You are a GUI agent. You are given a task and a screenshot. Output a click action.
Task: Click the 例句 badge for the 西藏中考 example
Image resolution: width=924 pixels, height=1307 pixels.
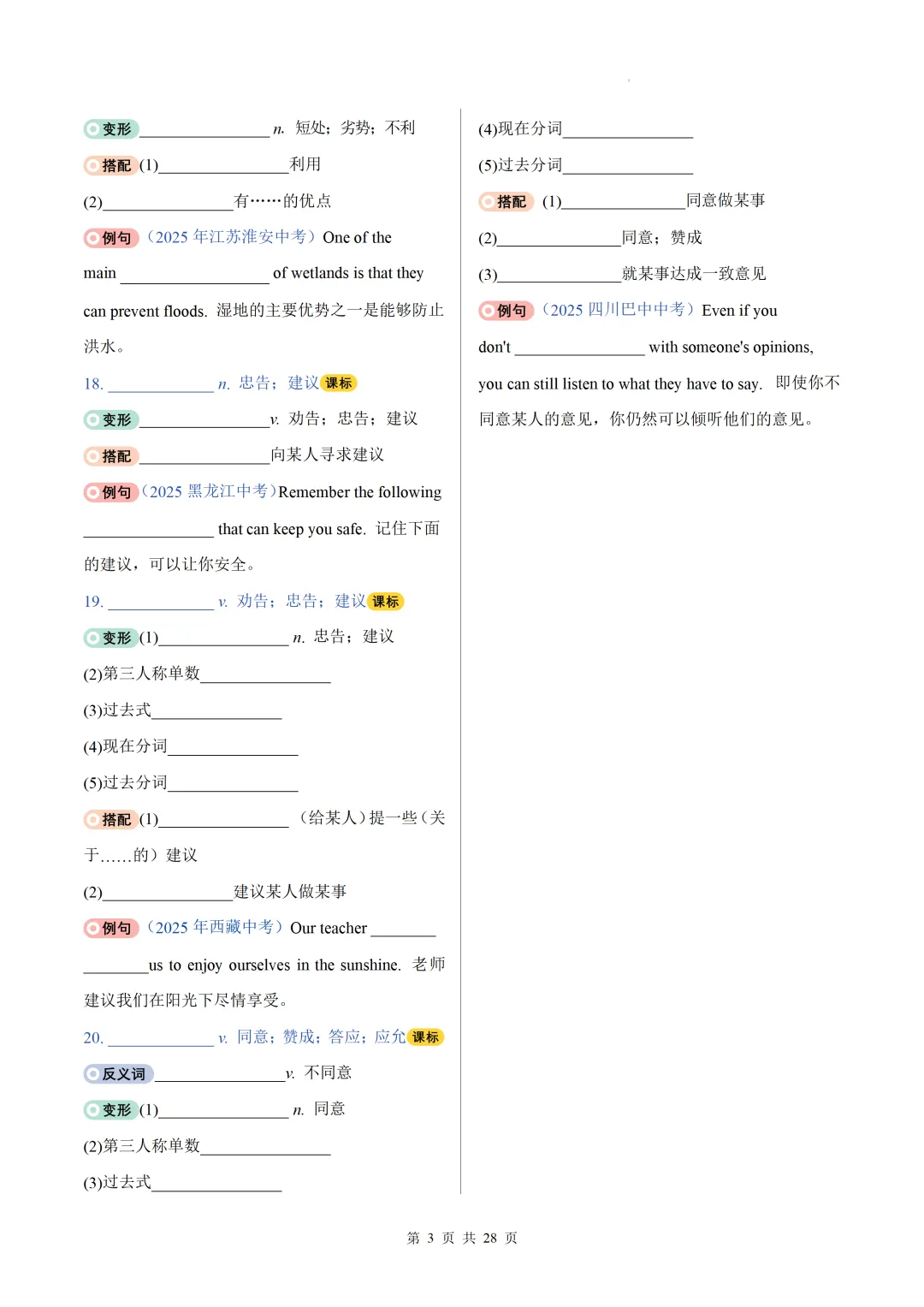coord(112,928)
